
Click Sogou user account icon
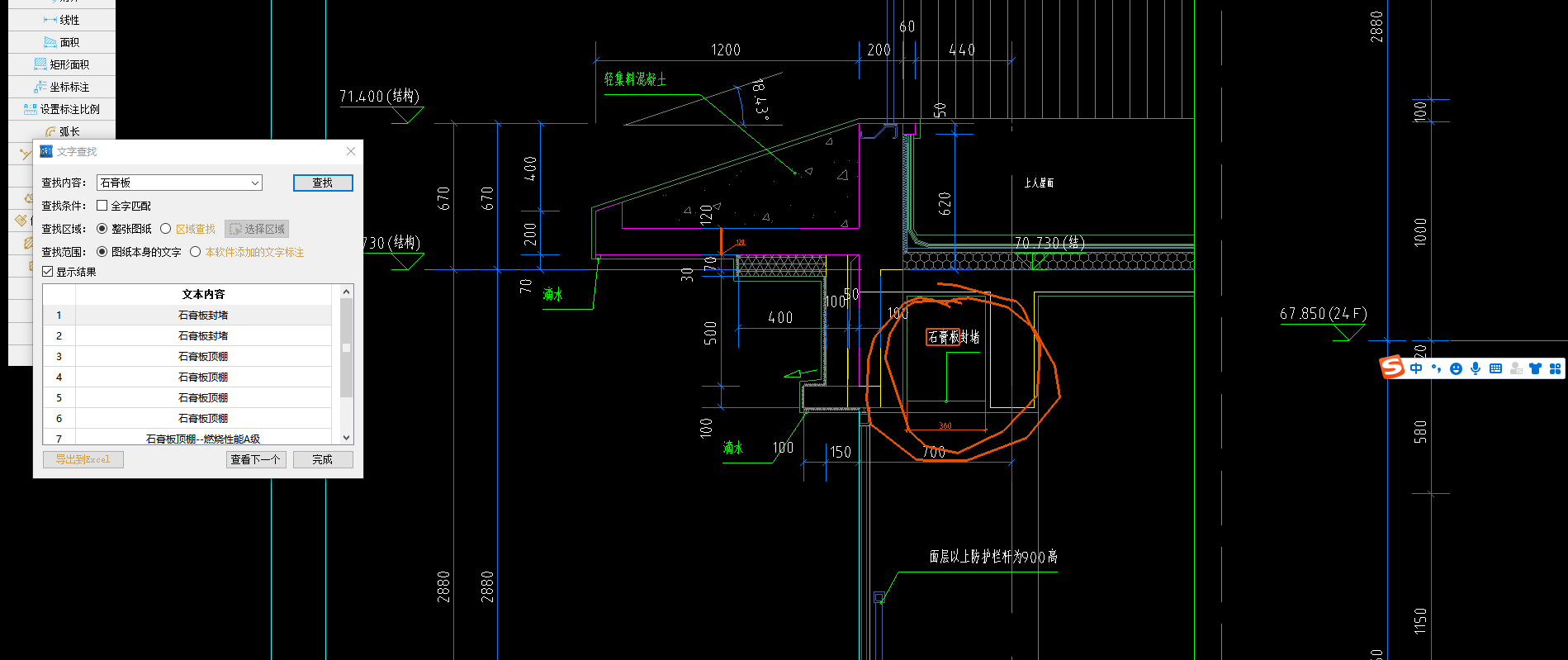[x=1516, y=368]
